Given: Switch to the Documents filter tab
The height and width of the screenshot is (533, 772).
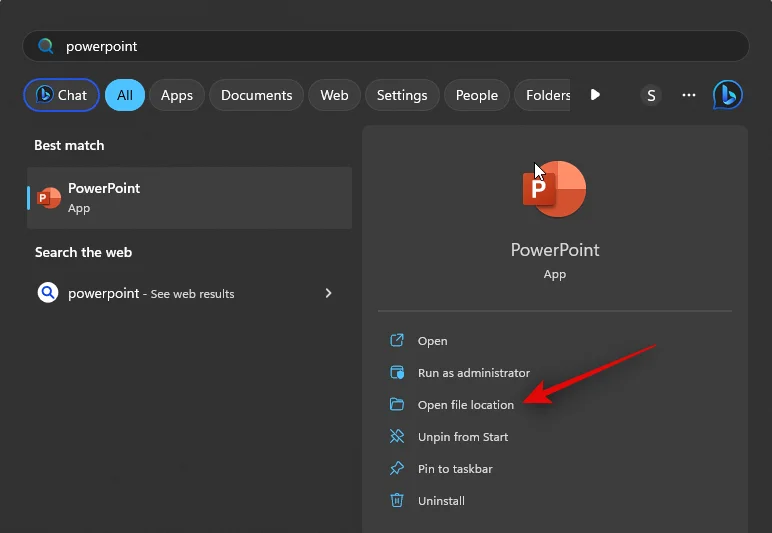Looking at the screenshot, I should pyautogui.click(x=256, y=95).
